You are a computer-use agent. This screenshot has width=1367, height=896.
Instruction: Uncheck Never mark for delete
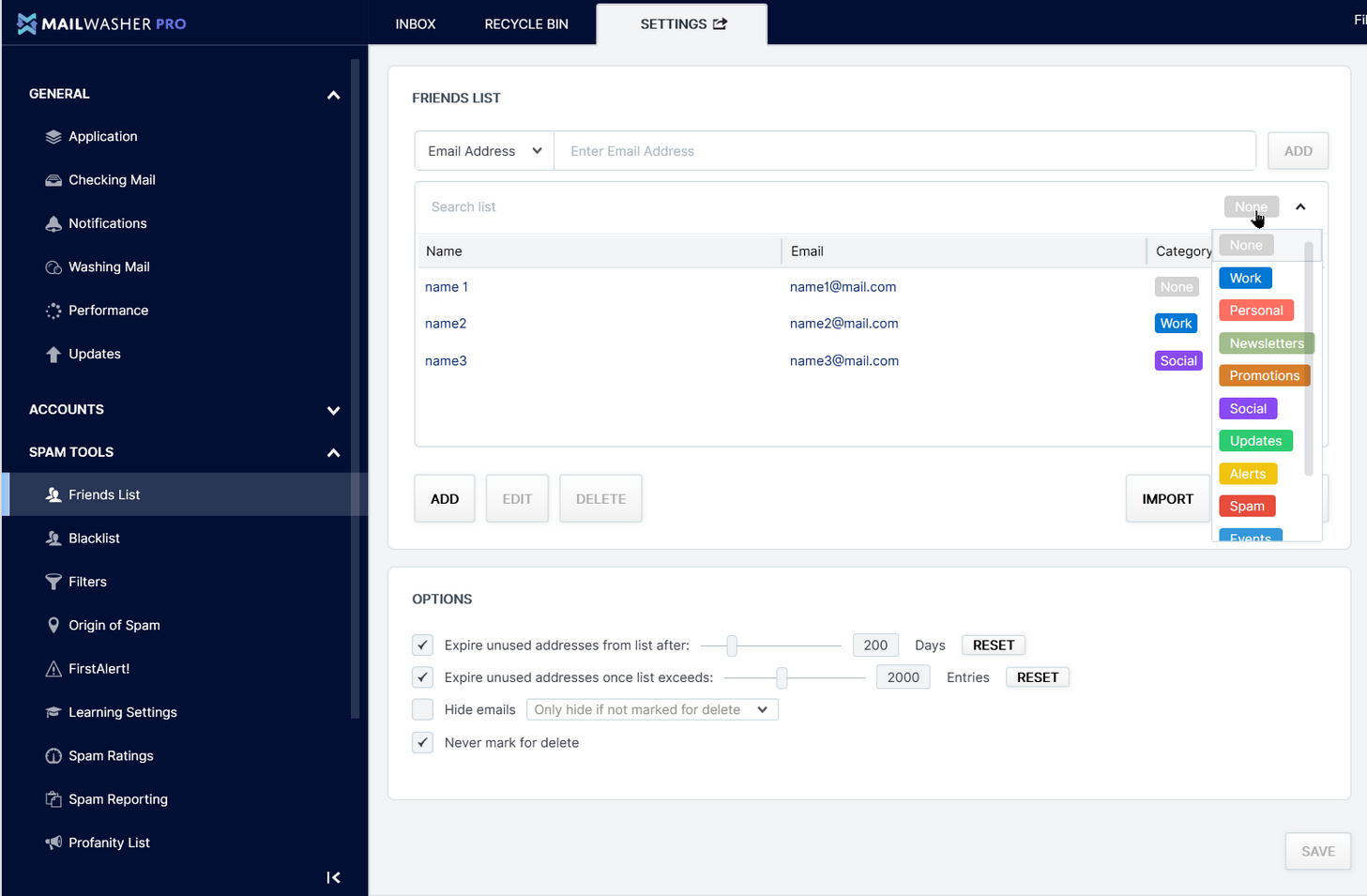pyautogui.click(x=423, y=742)
